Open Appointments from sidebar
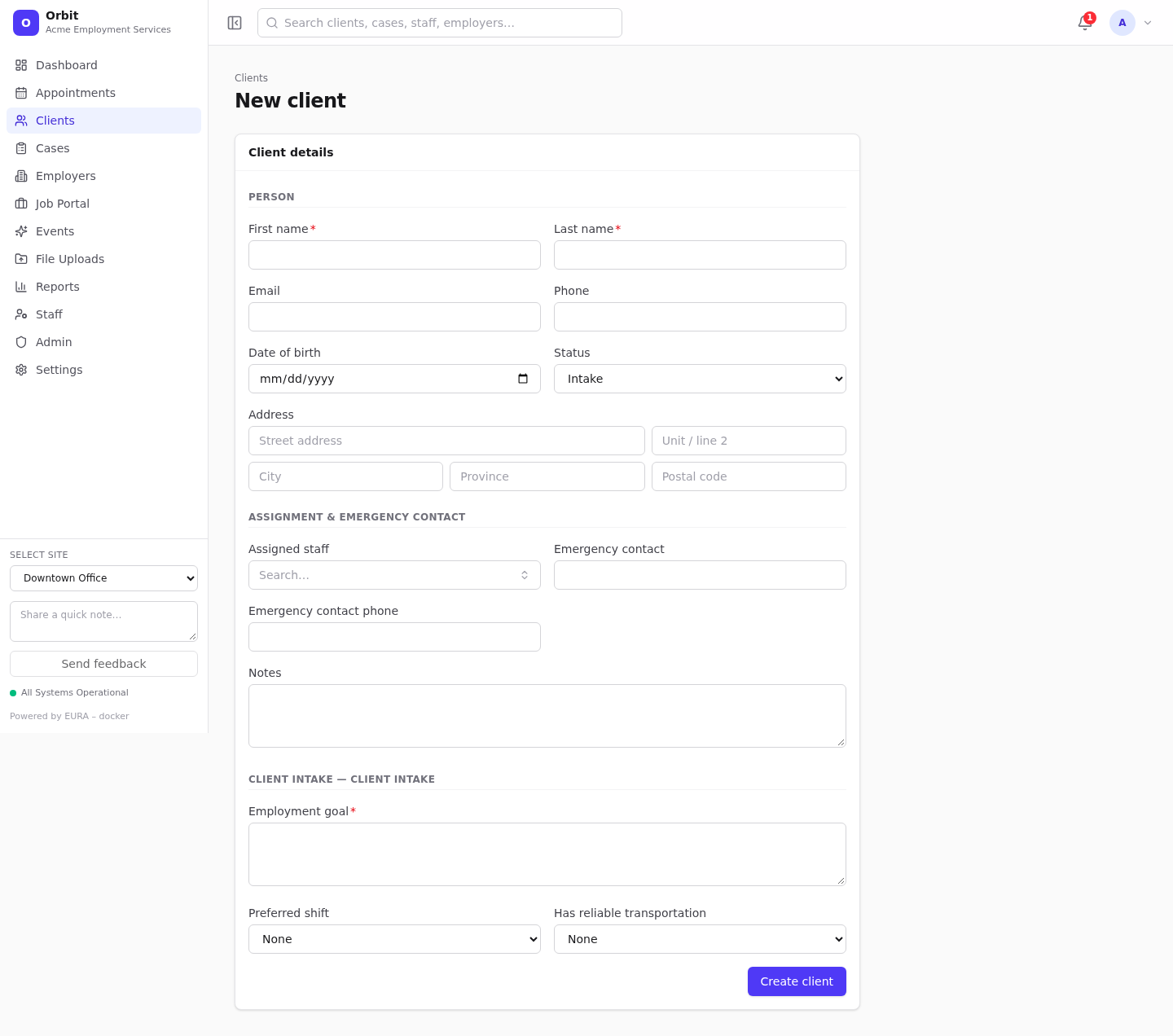This screenshot has height=1036, width=1173. pos(103,93)
